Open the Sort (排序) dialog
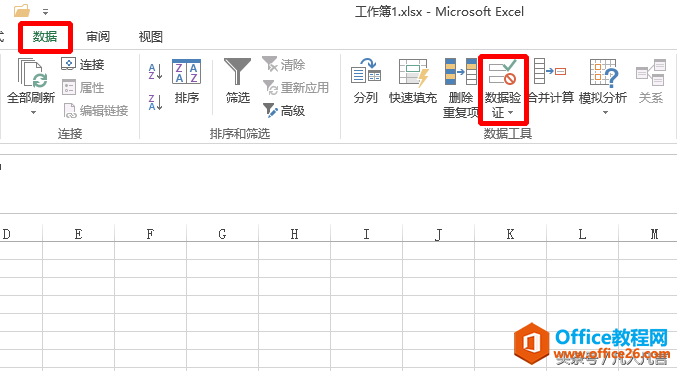The image size is (677, 371). (187, 82)
